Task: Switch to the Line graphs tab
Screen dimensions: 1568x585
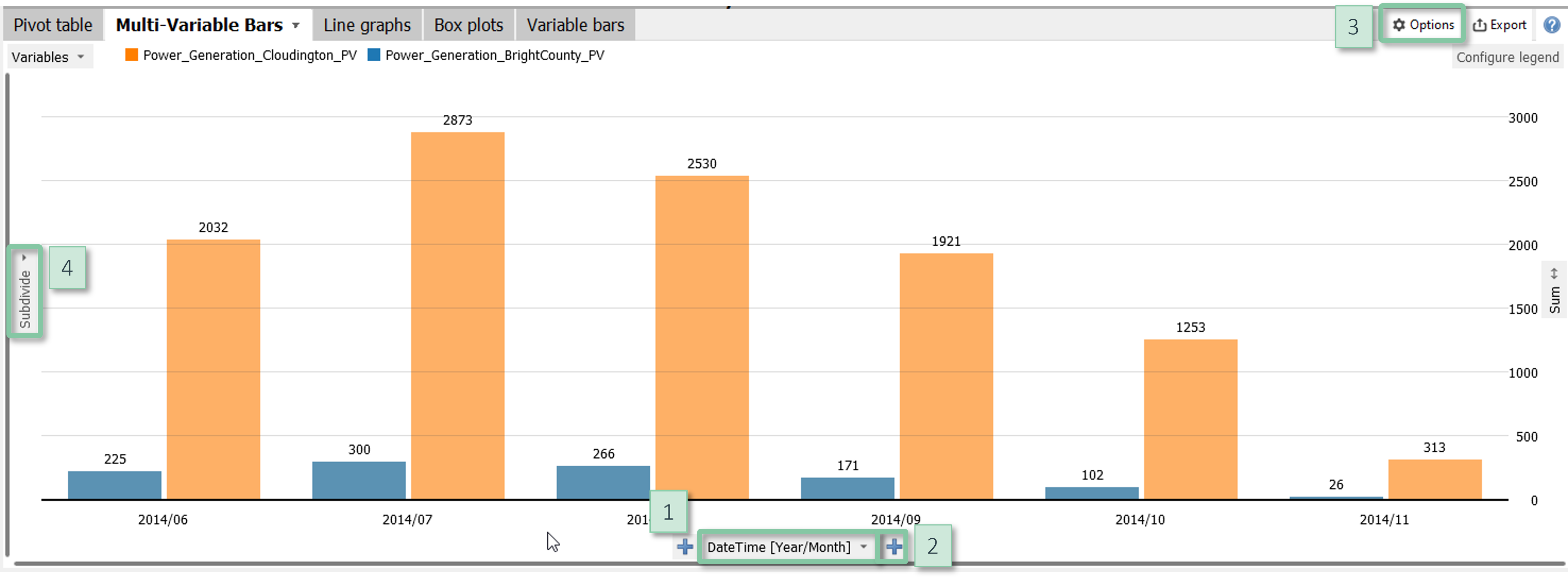Action: 366,25
